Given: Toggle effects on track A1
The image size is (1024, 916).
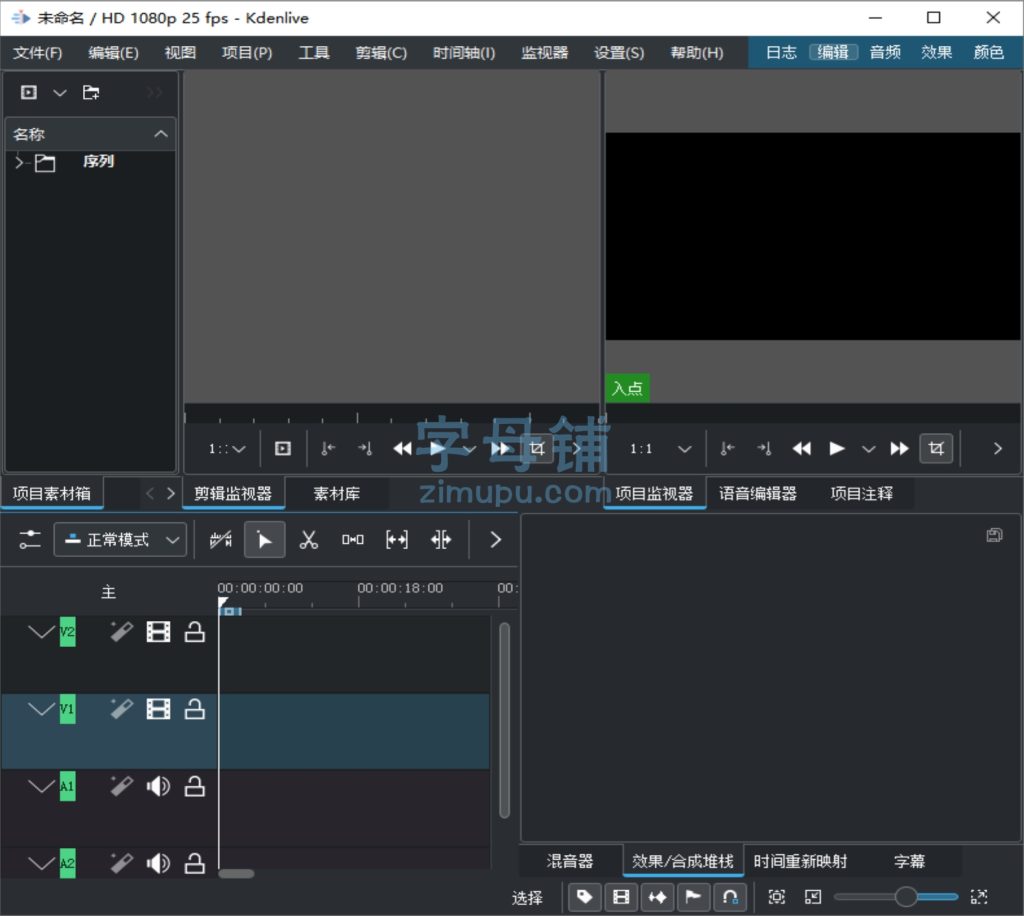Looking at the screenshot, I should [x=121, y=787].
